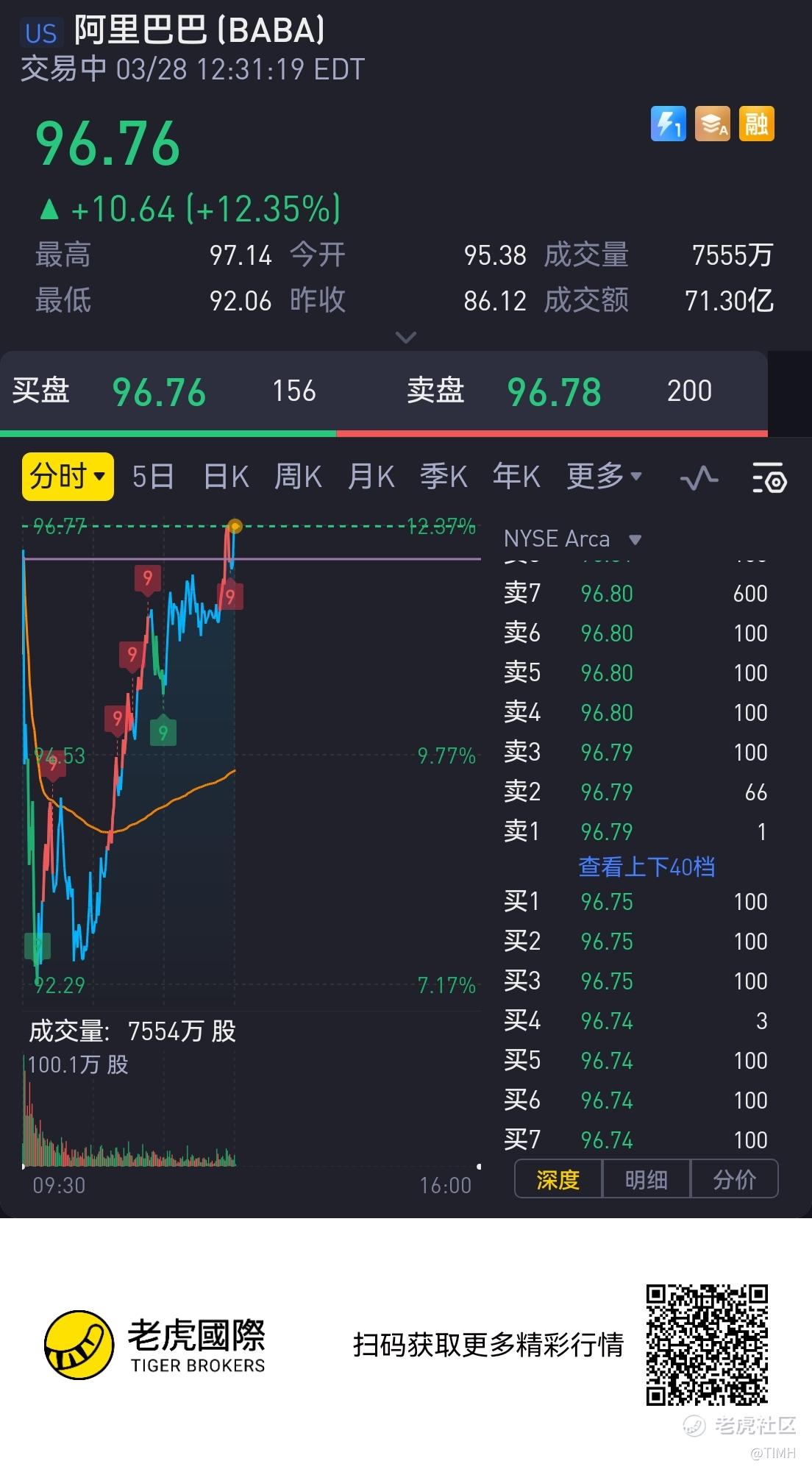Tap the 成交量 7555万 value

tap(733, 255)
